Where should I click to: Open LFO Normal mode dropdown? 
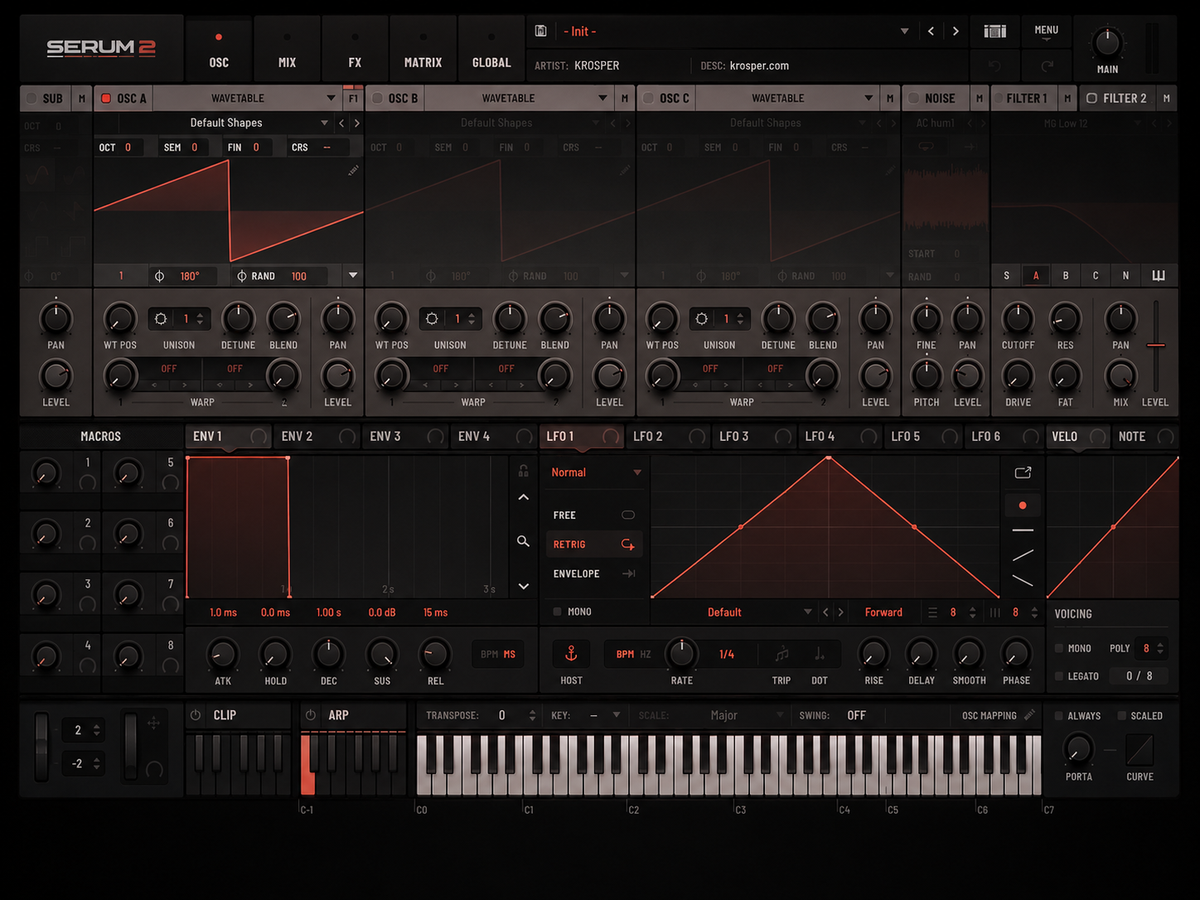click(637, 472)
